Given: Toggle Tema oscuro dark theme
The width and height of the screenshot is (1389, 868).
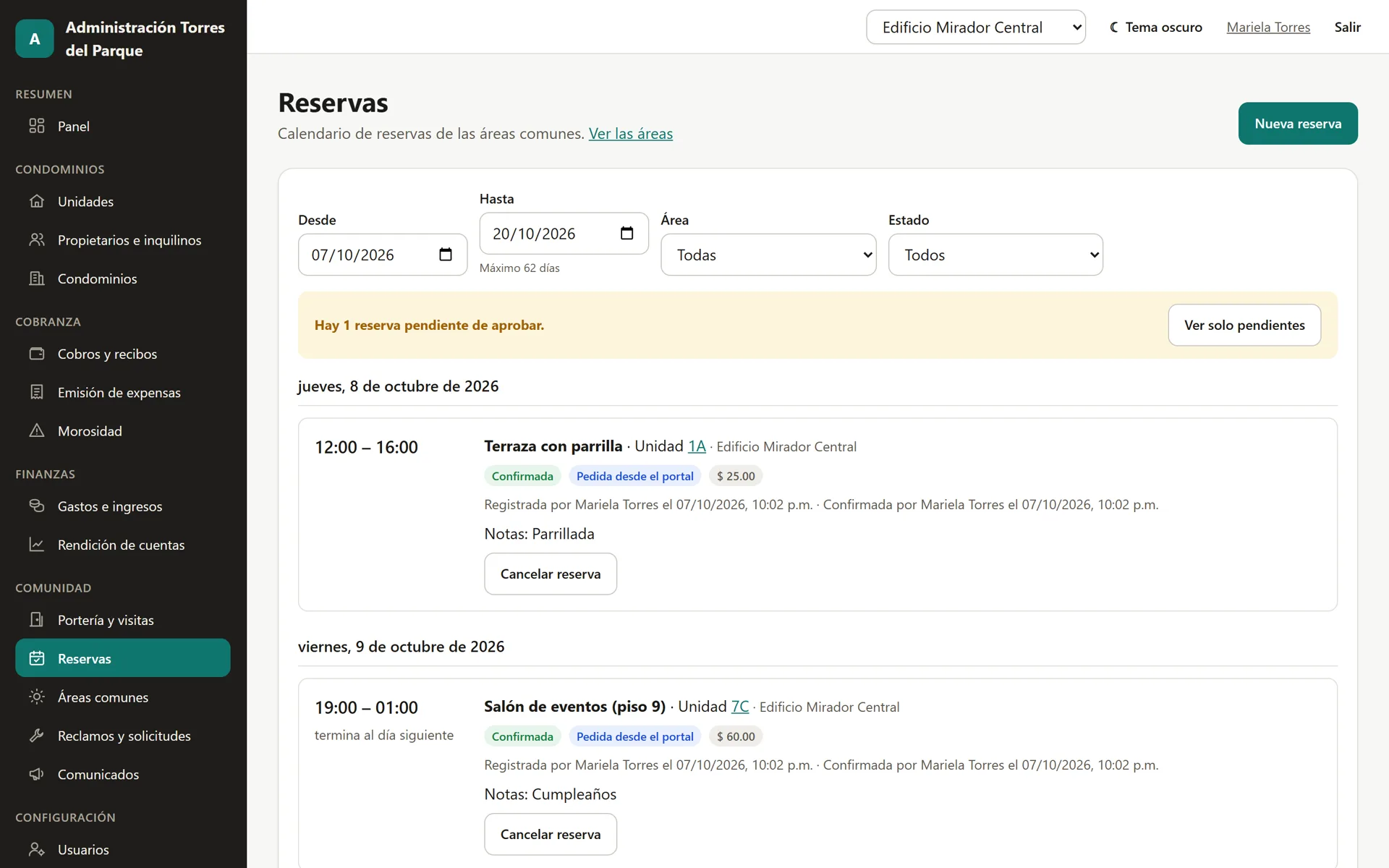Looking at the screenshot, I should [x=1156, y=27].
